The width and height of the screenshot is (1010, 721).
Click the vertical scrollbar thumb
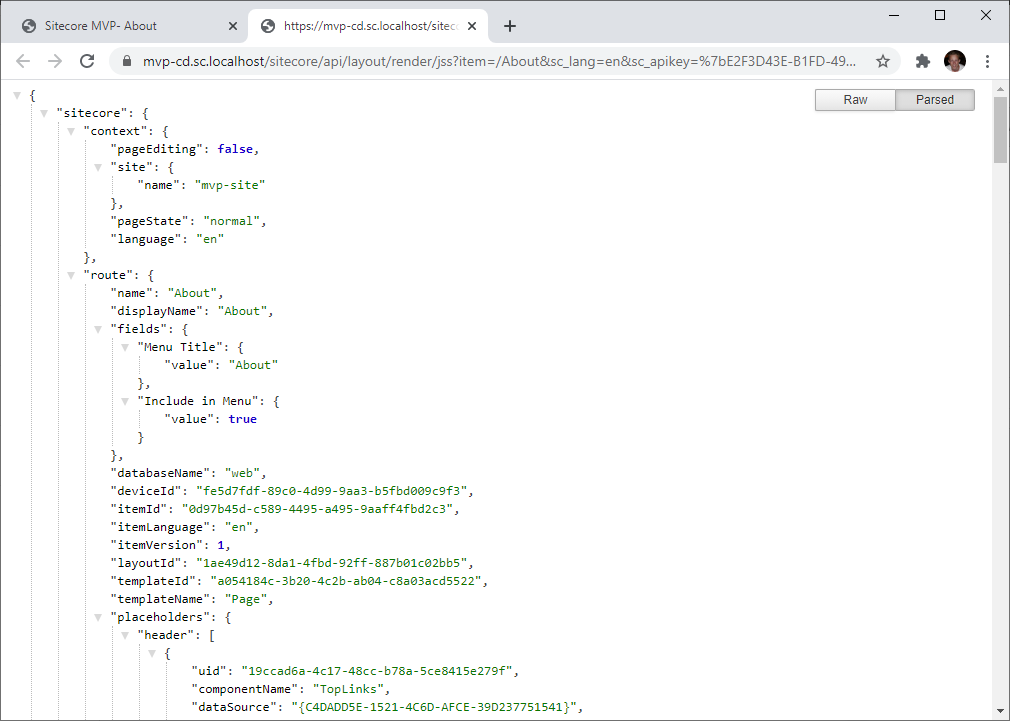coord(1000,129)
